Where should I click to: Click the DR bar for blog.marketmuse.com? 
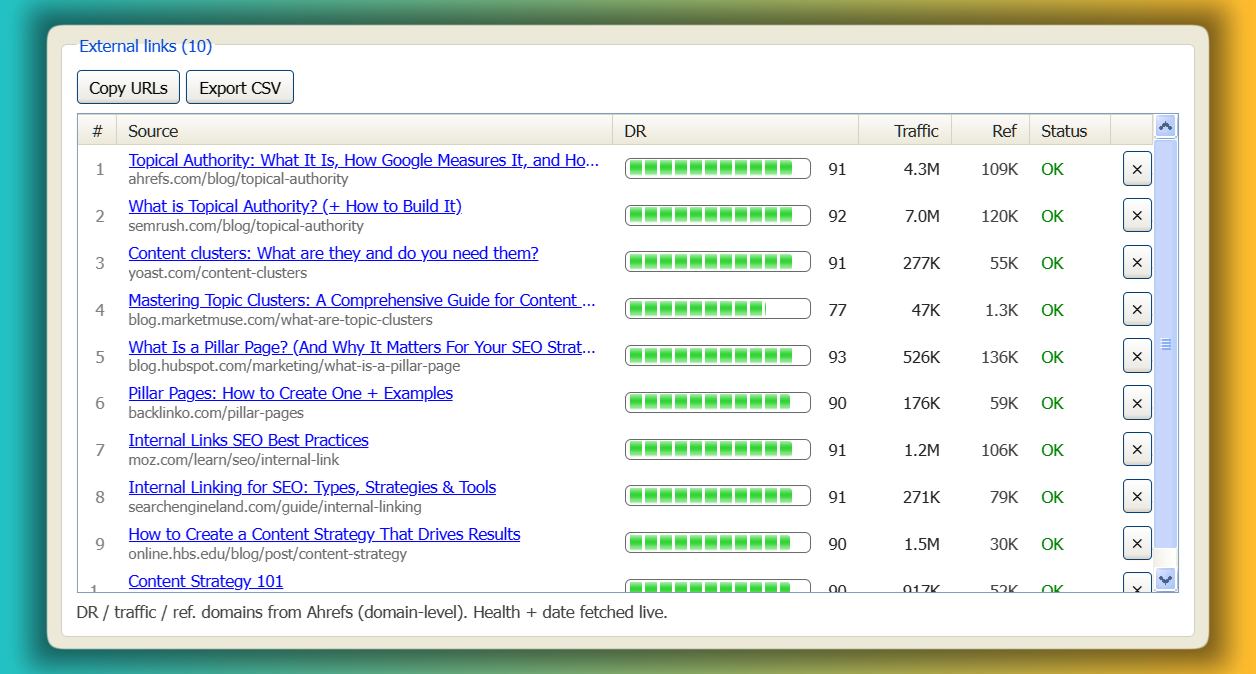coord(717,310)
